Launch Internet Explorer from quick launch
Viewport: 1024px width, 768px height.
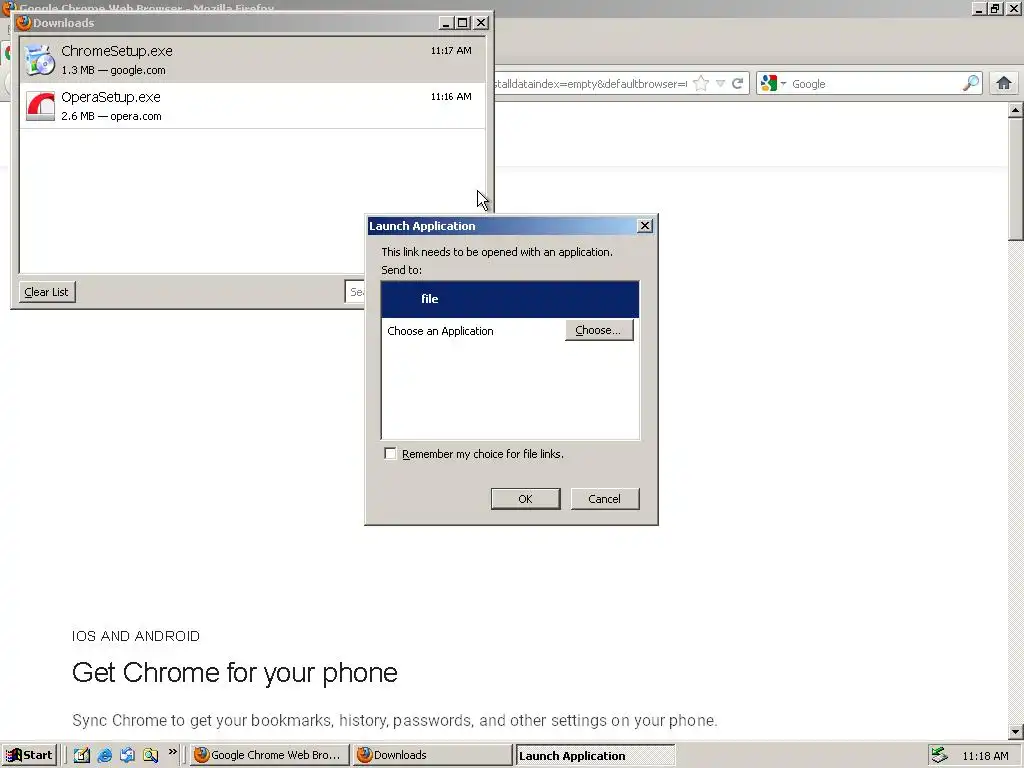click(104, 755)
